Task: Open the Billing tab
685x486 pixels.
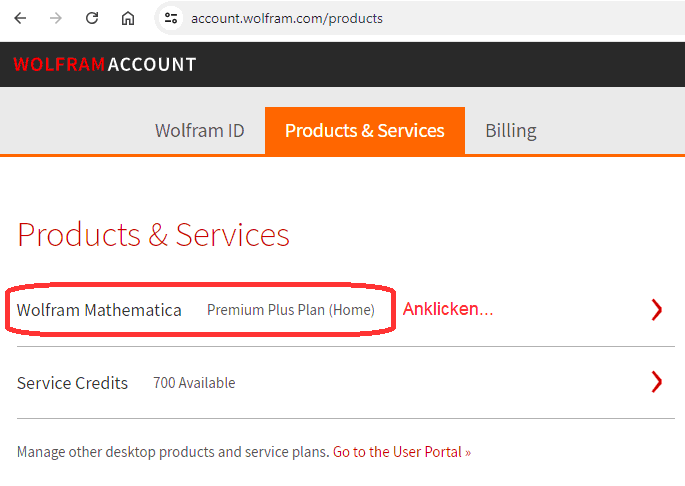Action: tap(511, 131)
